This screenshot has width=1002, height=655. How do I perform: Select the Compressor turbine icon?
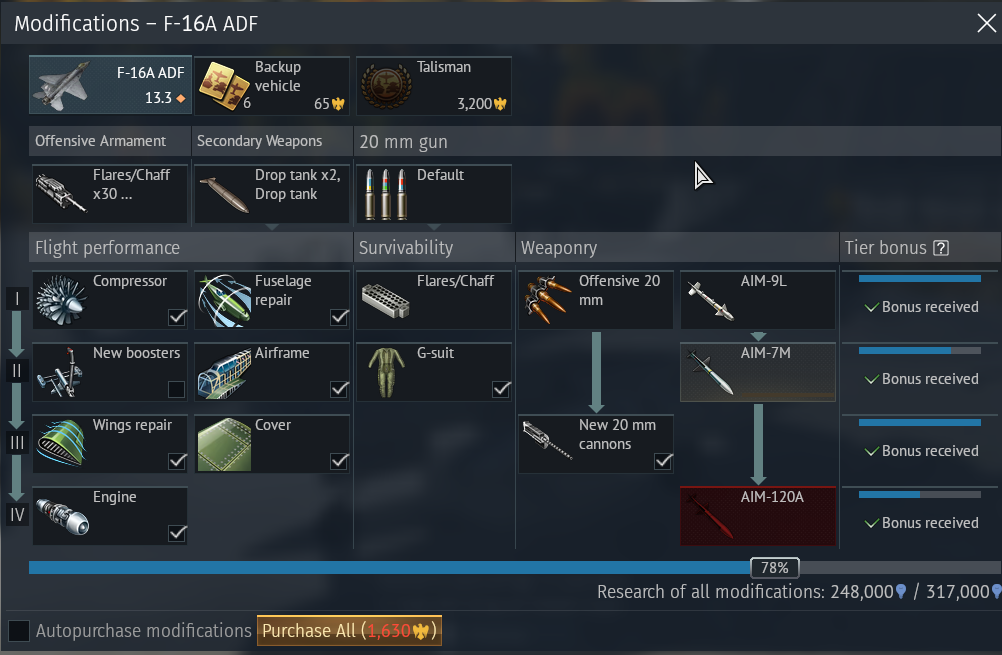pyautogui.click(x=61, y=300)
